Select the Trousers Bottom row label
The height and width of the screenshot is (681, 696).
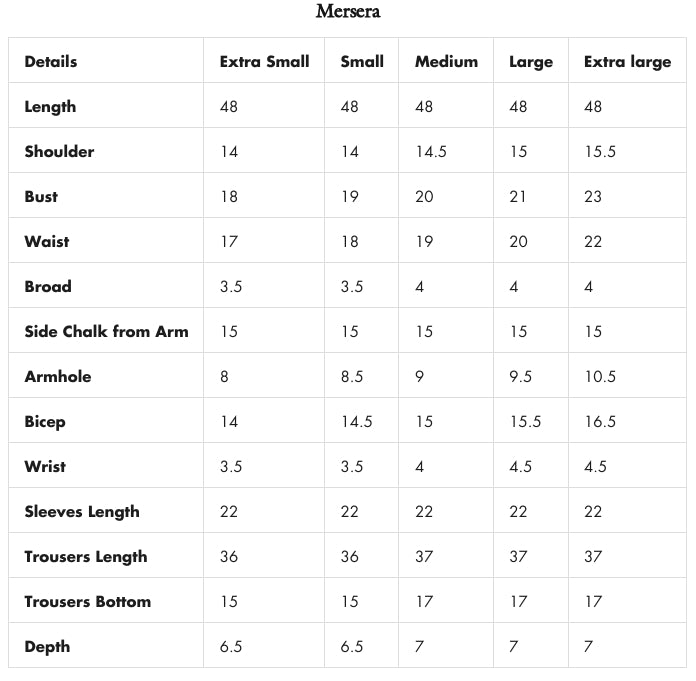pyautogui.click(x=88, y=601)
